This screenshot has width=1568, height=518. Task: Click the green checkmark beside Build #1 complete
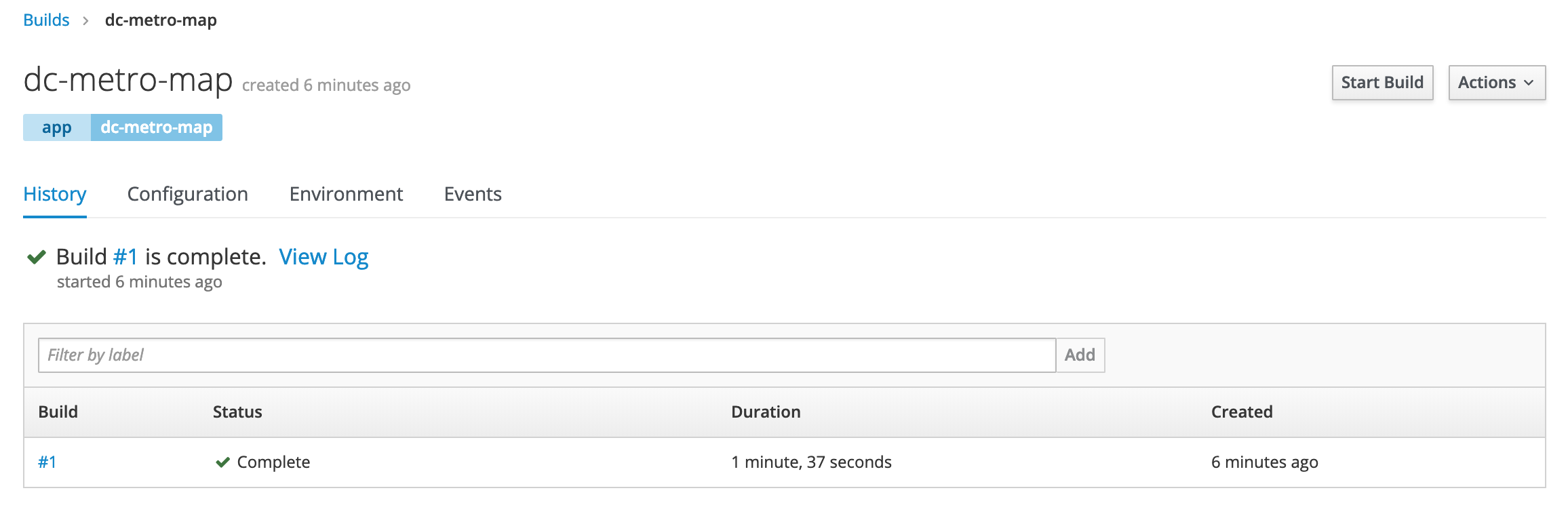pyautogui.click(x=36, y=257)
